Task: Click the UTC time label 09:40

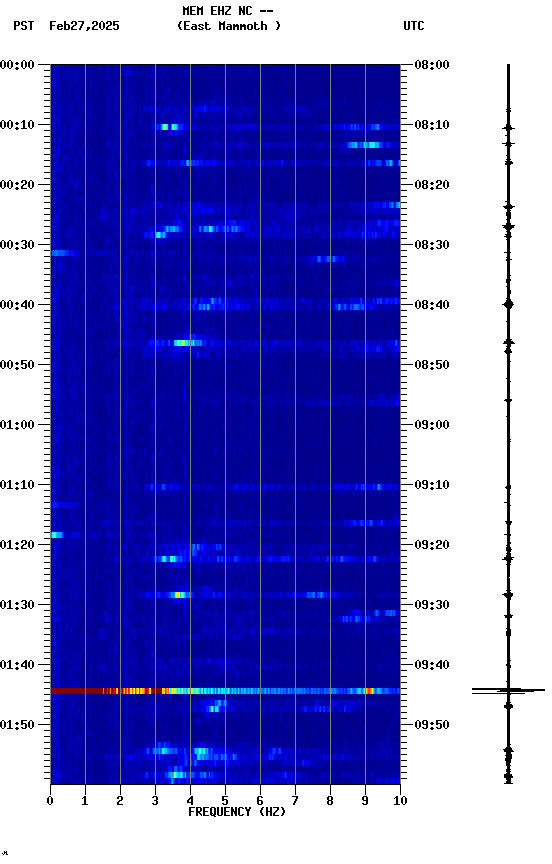Action: [432, 665]
